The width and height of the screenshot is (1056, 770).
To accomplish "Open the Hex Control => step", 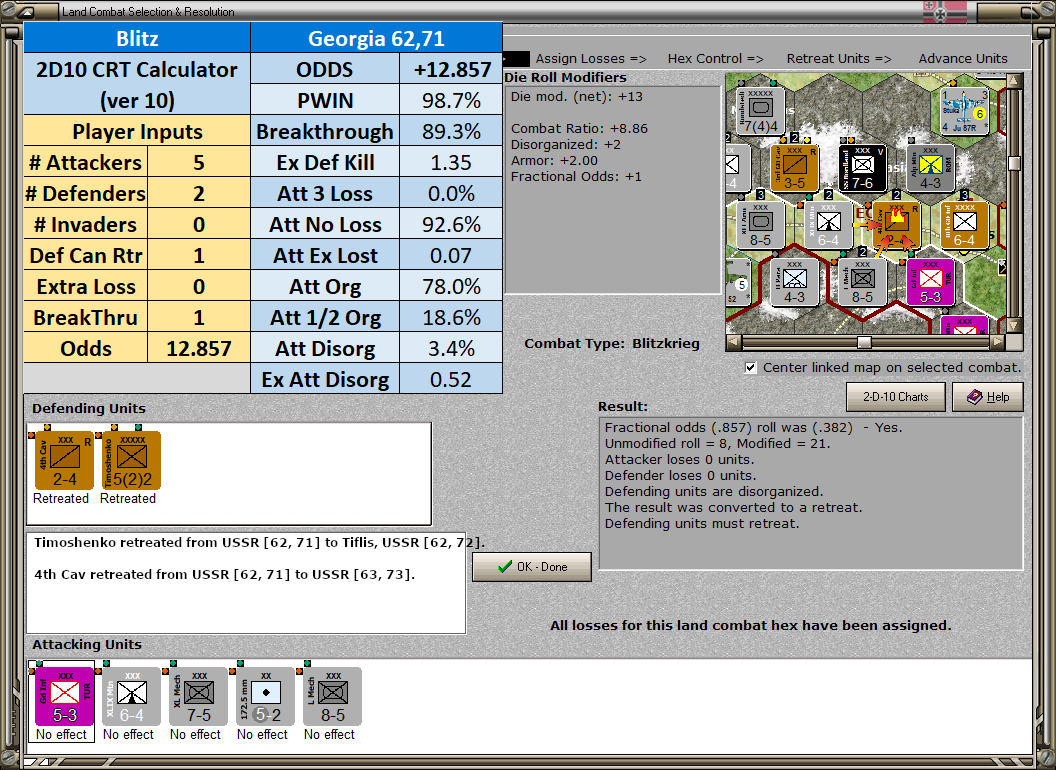I will tap(715, 59).
